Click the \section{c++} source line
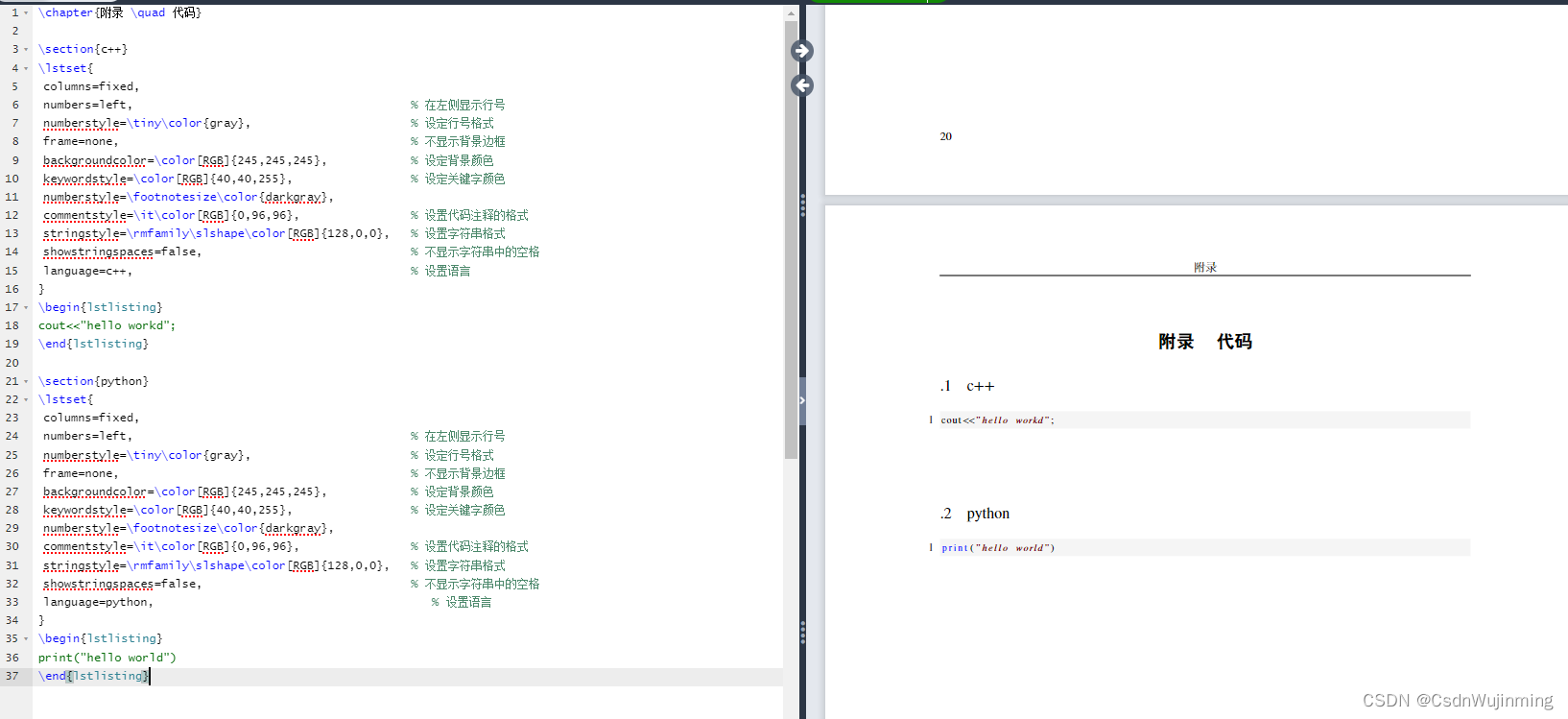The width and height of the screenshot is (1568, 719). 83,49
